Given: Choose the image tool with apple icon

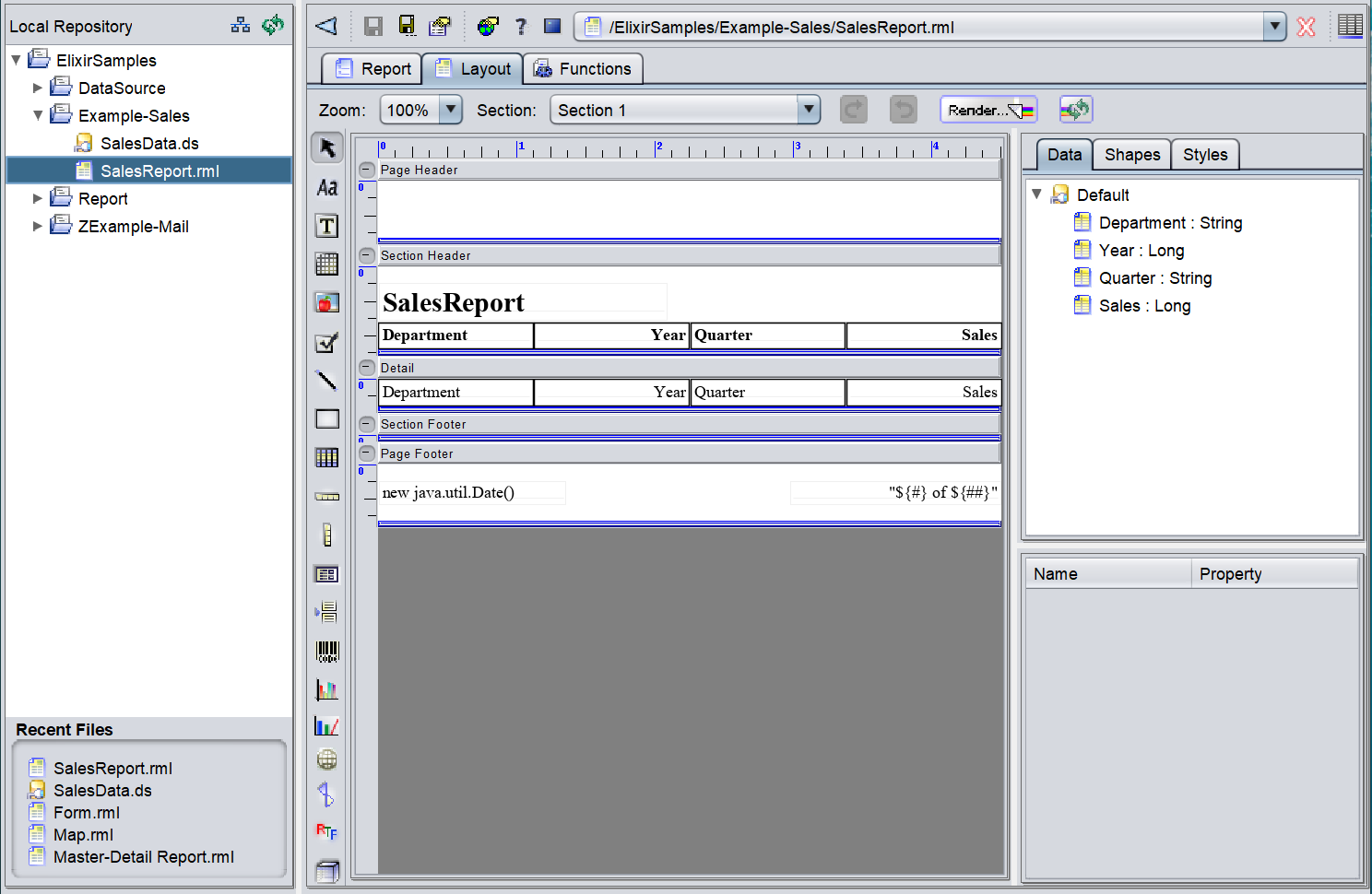Looking at the screenshot, I should pyautogui.click(x=327, y=303).
